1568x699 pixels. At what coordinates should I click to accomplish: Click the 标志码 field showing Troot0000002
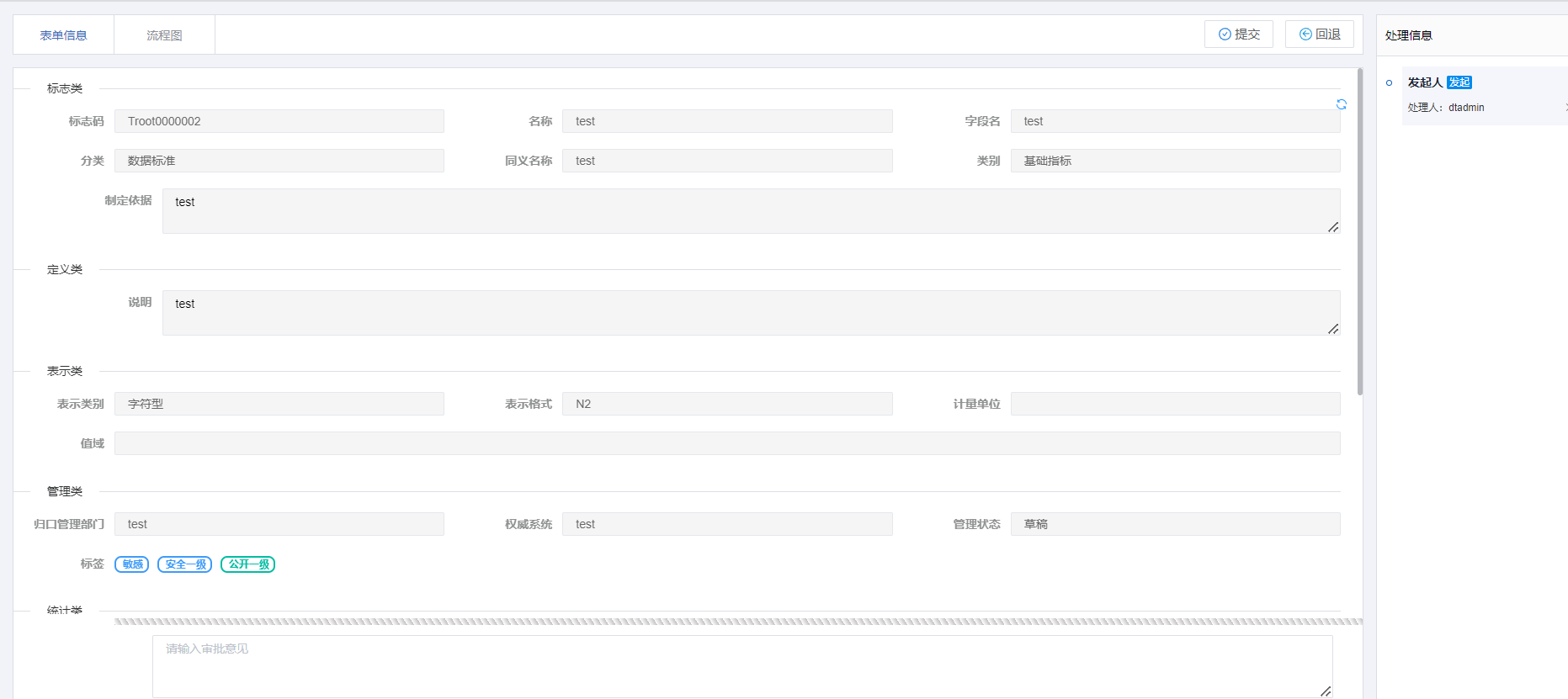pyautogui.click(x=279, y=121)
